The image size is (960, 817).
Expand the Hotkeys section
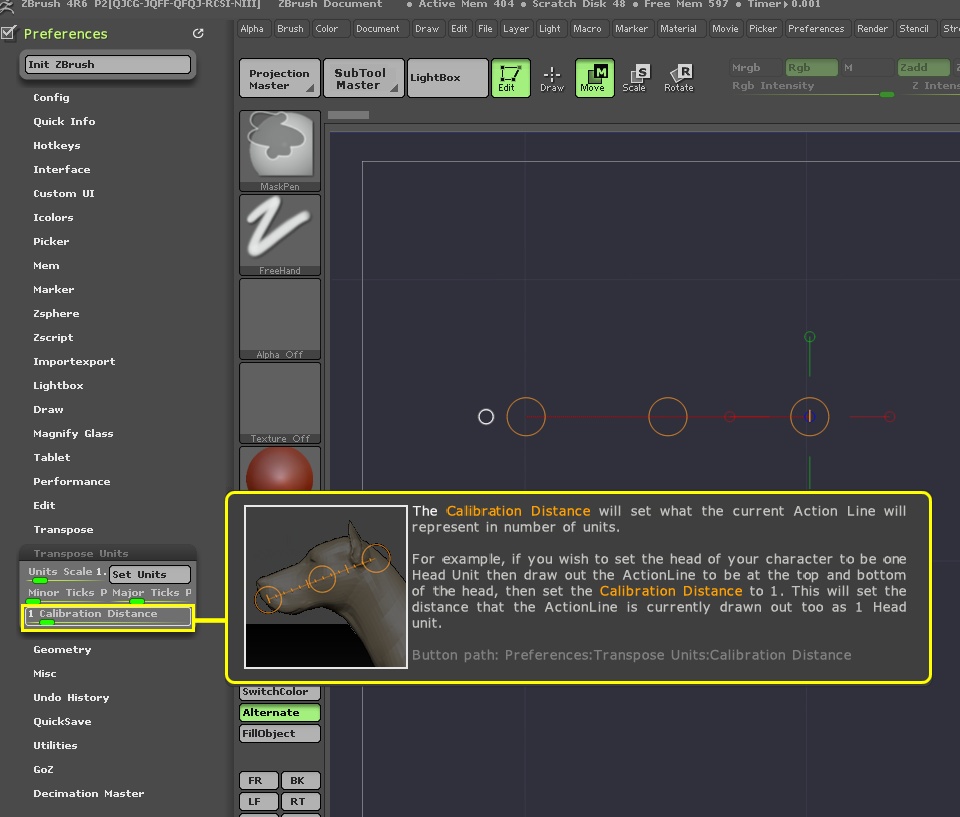(x=57, y=145)
